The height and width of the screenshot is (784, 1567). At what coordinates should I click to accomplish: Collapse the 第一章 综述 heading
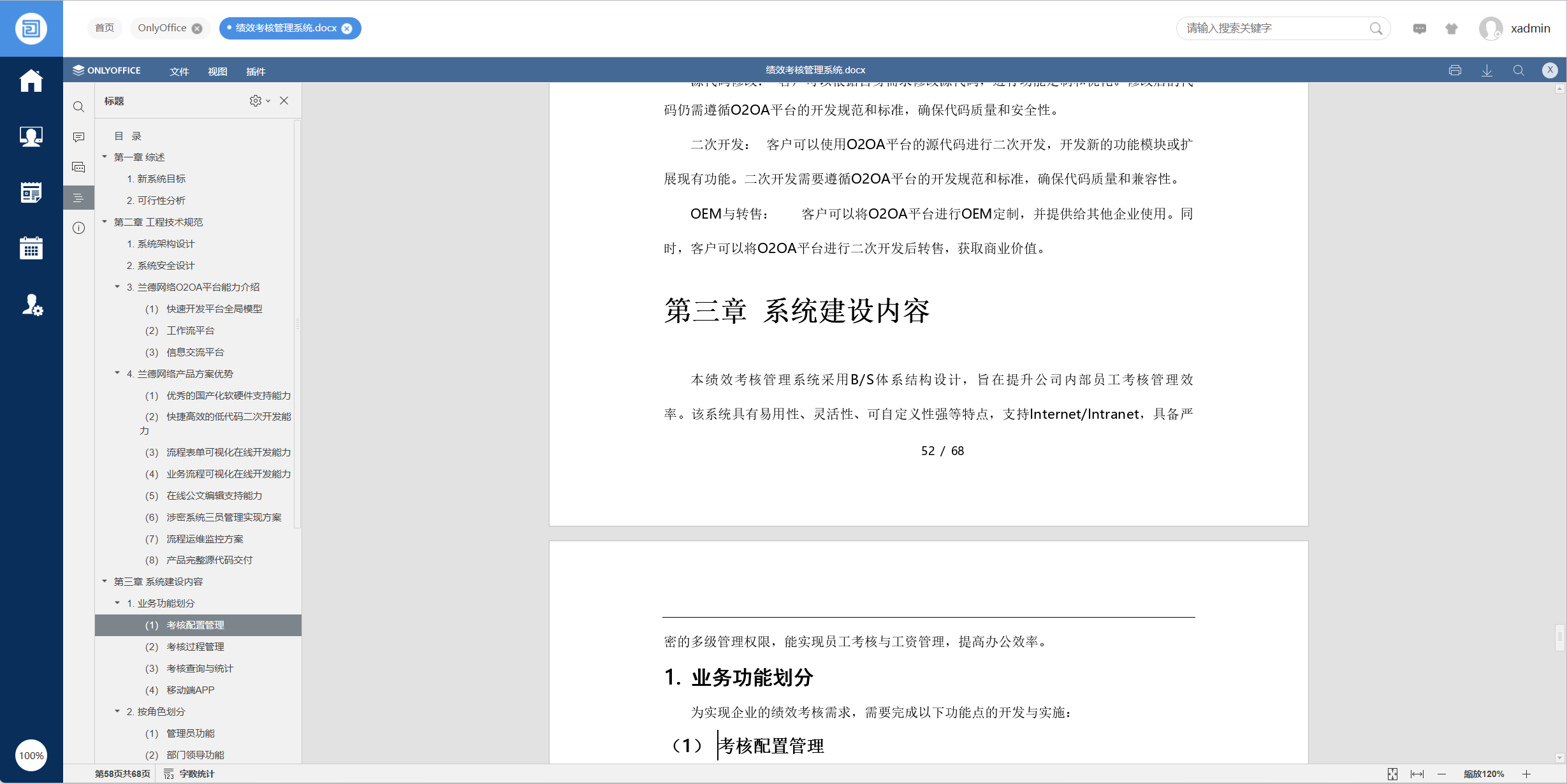point(105,157)
